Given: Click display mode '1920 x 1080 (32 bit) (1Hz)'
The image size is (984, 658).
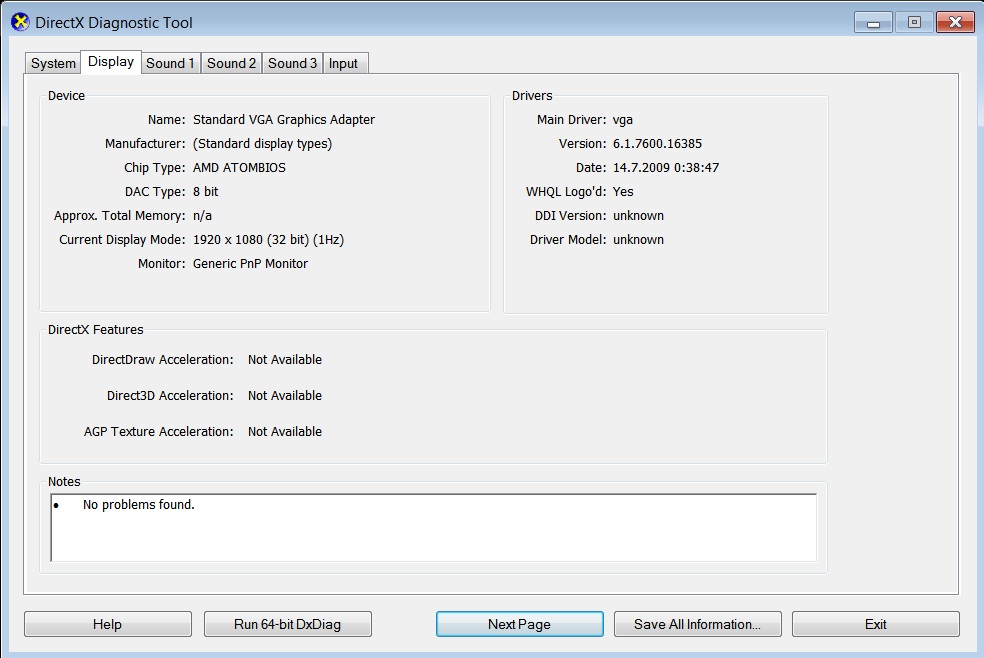Looking at the screenshot, I should coord(269,240).
